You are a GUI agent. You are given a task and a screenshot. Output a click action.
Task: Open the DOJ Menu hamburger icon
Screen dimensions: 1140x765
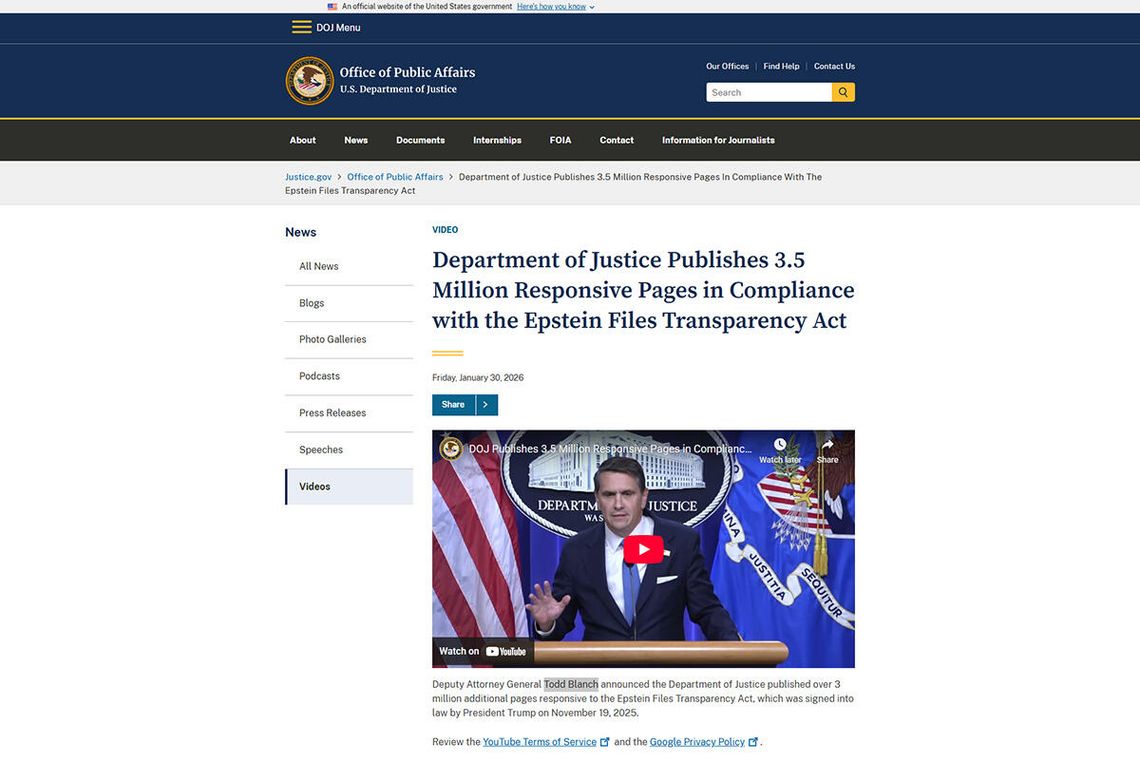click(301, 27)
